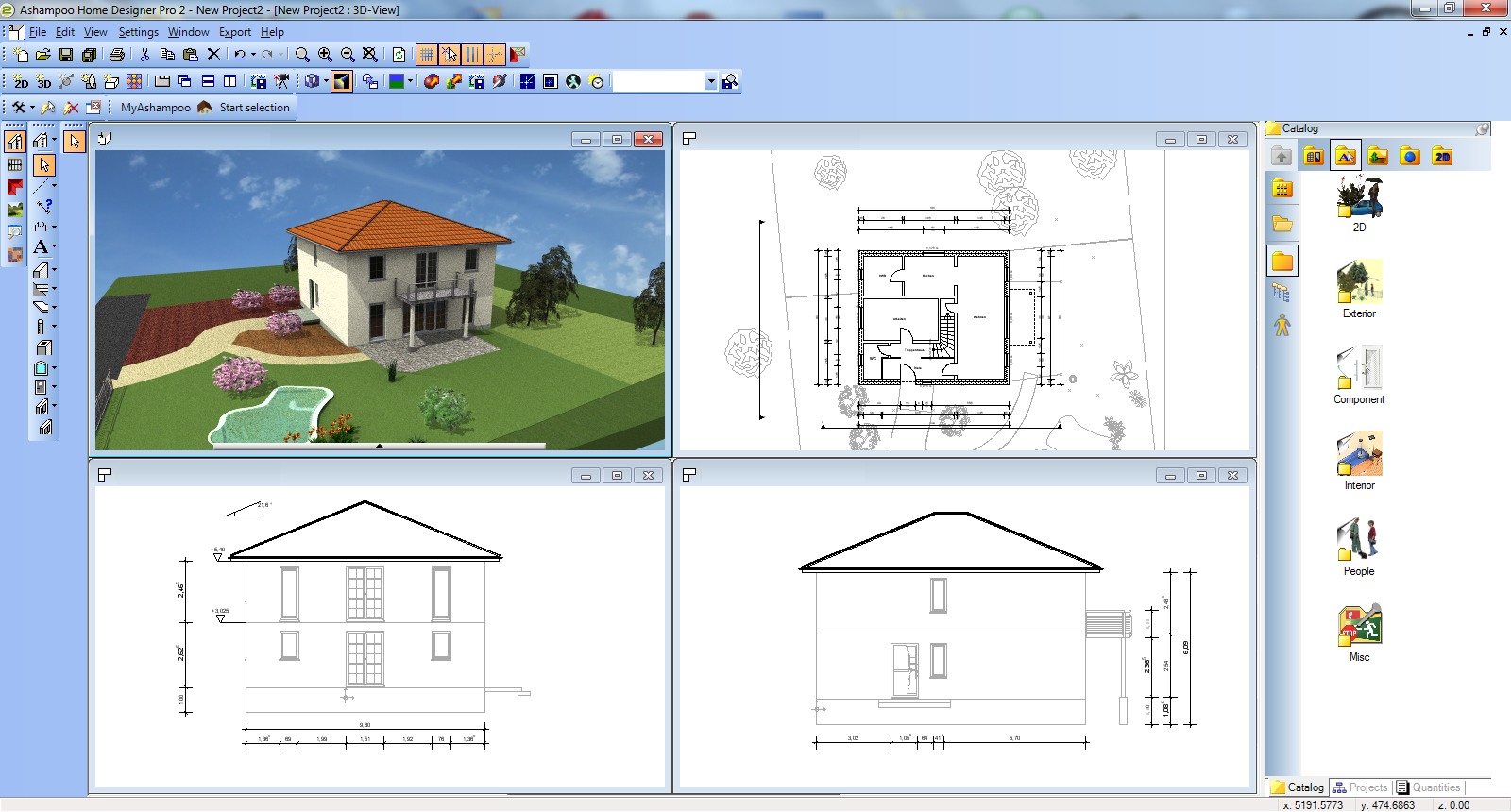This screenshot has width=1511, height=812.
Task: Switch to the Projects tab
Action: point(1361,787)
